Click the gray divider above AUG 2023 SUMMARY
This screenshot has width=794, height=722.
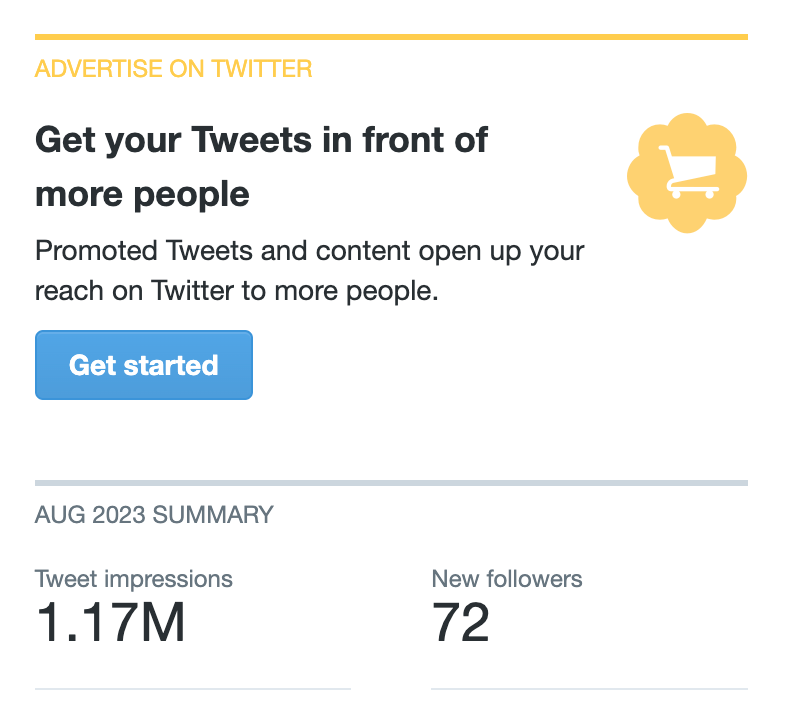(391, 483)
